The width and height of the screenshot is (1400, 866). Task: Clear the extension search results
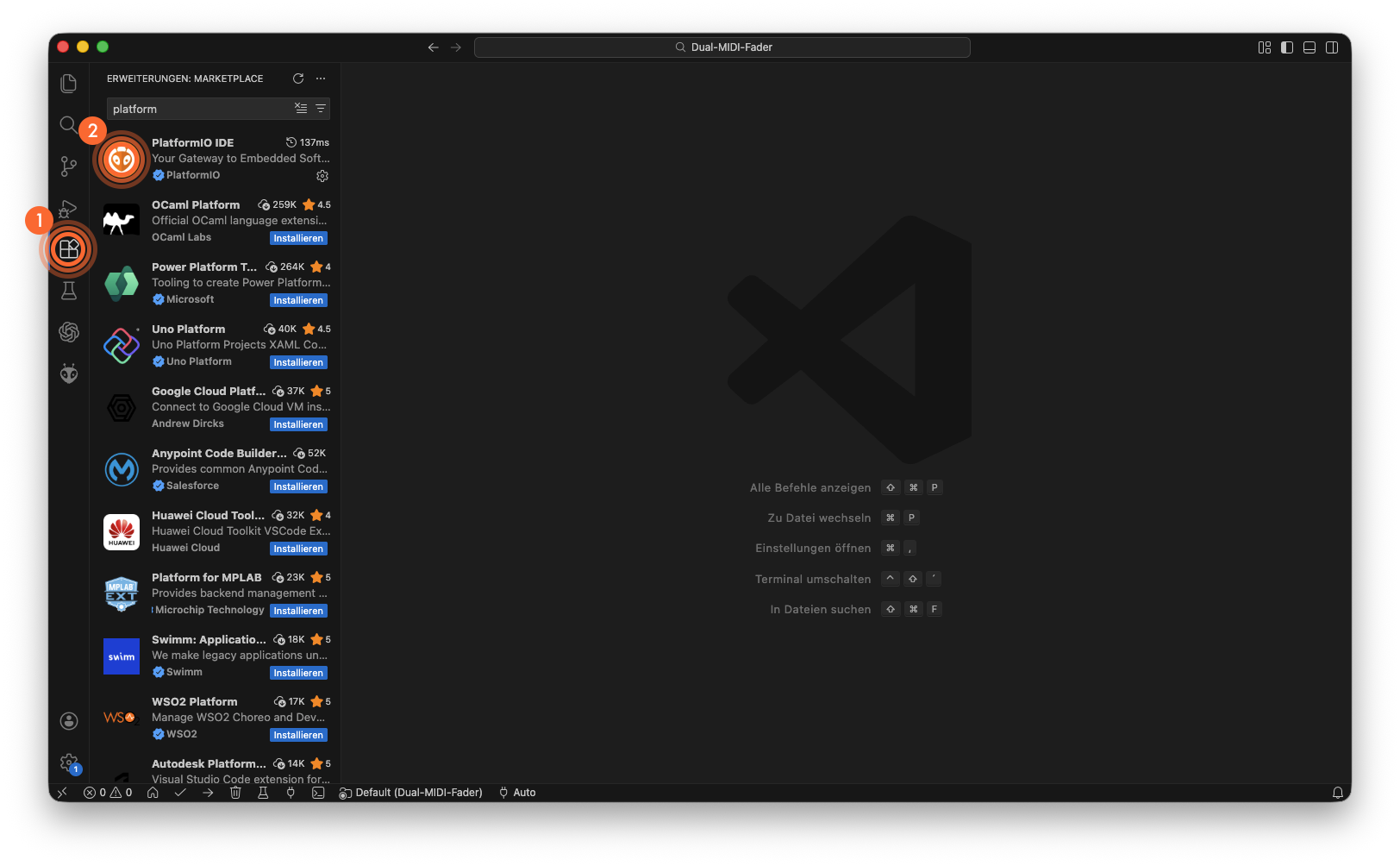[x=301, y=109]
